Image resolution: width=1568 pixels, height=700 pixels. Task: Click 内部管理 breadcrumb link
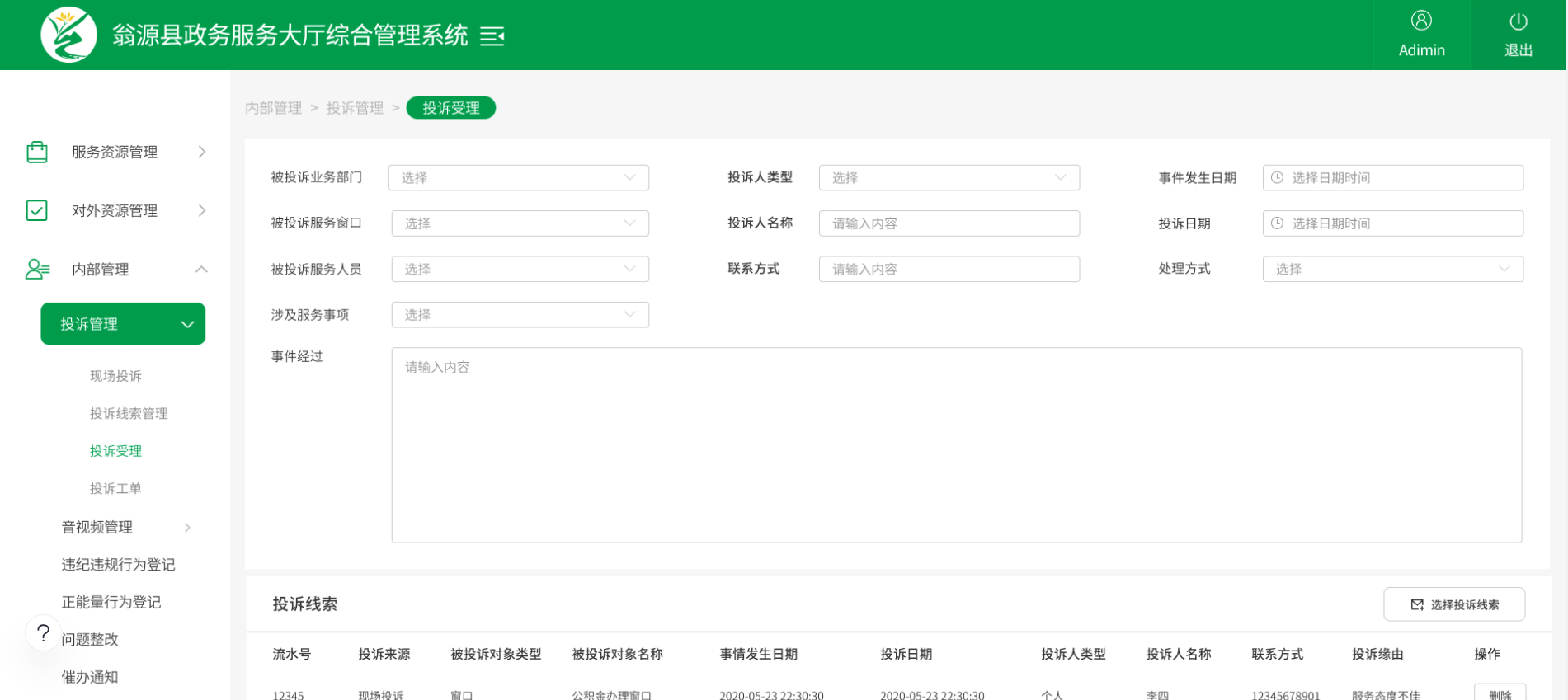tap(274, 108)
